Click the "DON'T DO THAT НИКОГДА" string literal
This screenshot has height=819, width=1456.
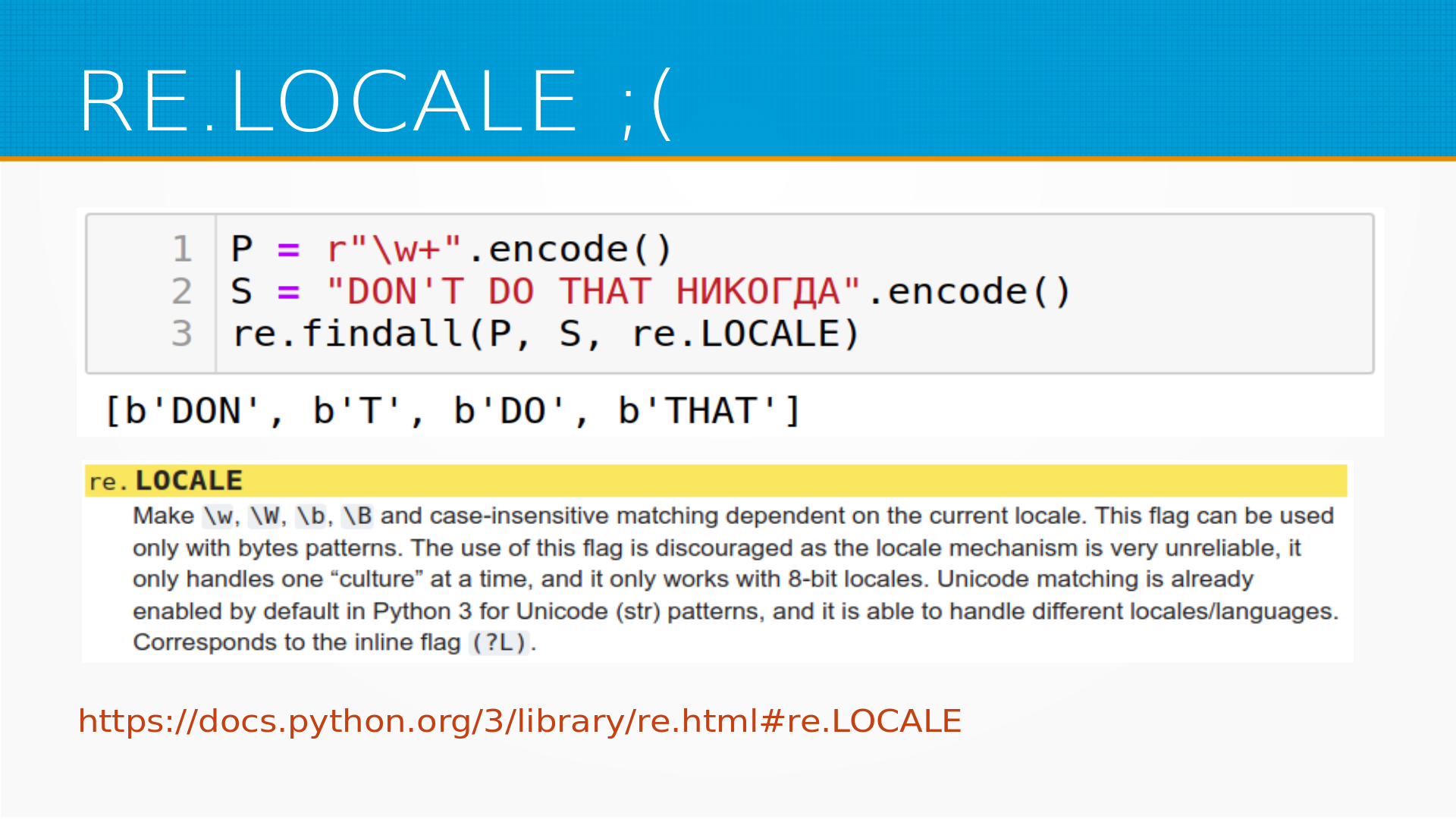(592, 292)
